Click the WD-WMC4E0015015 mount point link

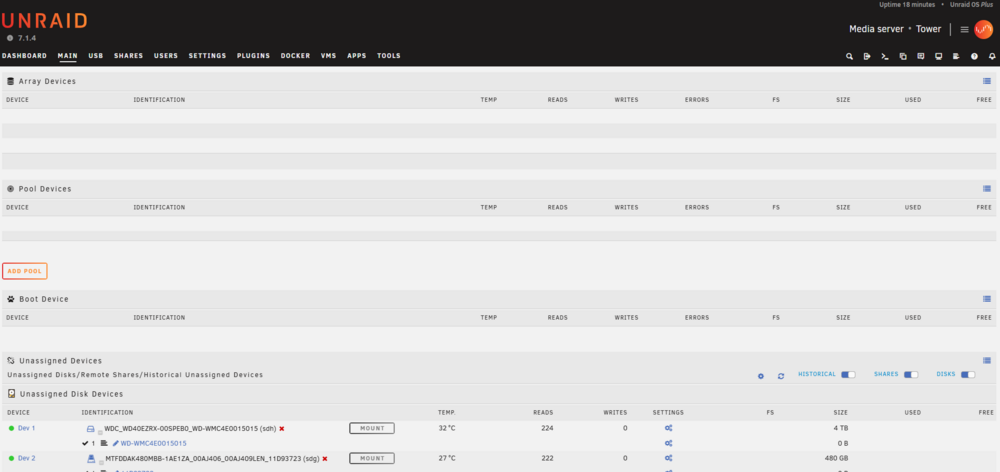click(x=154, y=443)
